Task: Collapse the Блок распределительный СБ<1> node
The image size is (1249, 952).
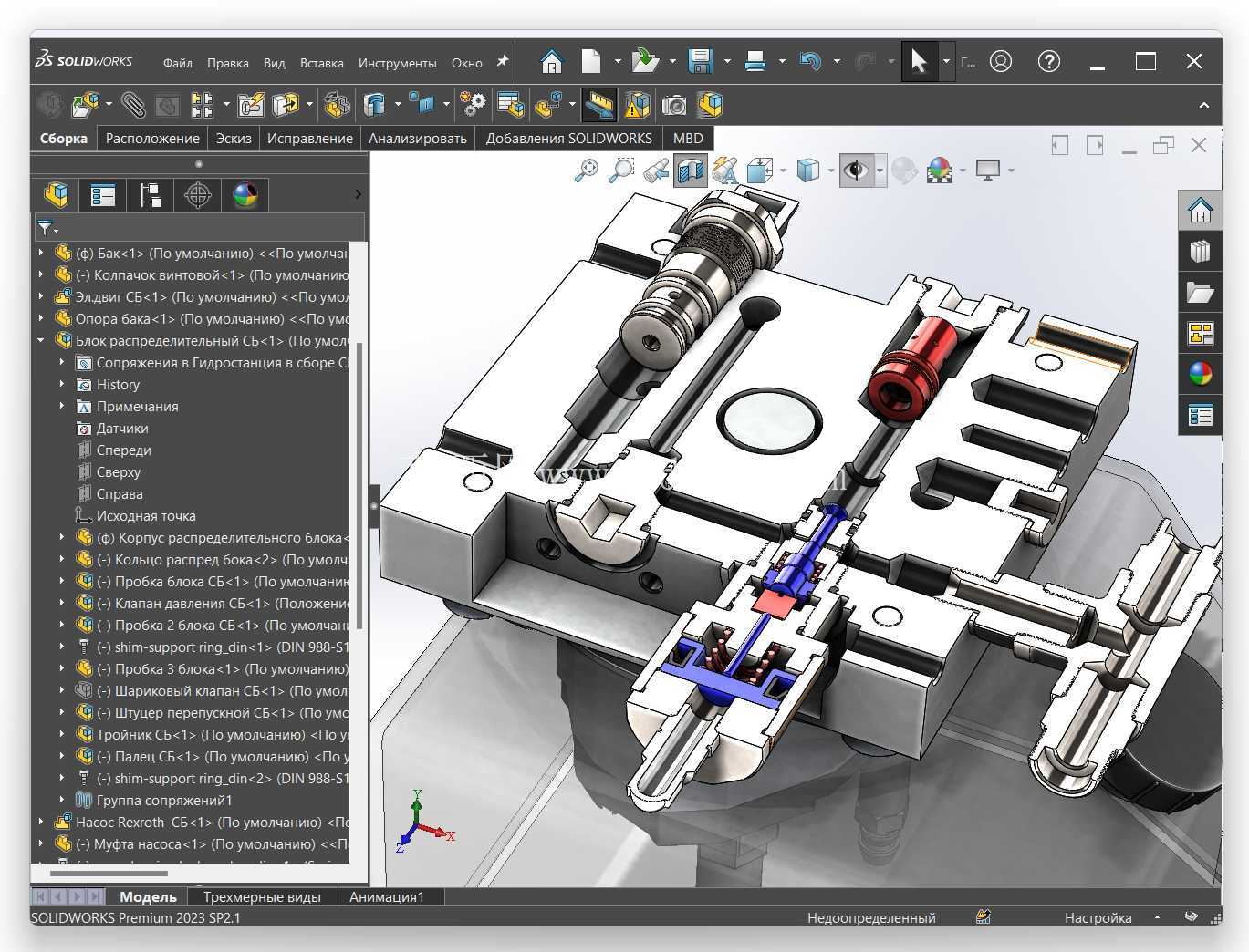Action: [x=41, y=340]
